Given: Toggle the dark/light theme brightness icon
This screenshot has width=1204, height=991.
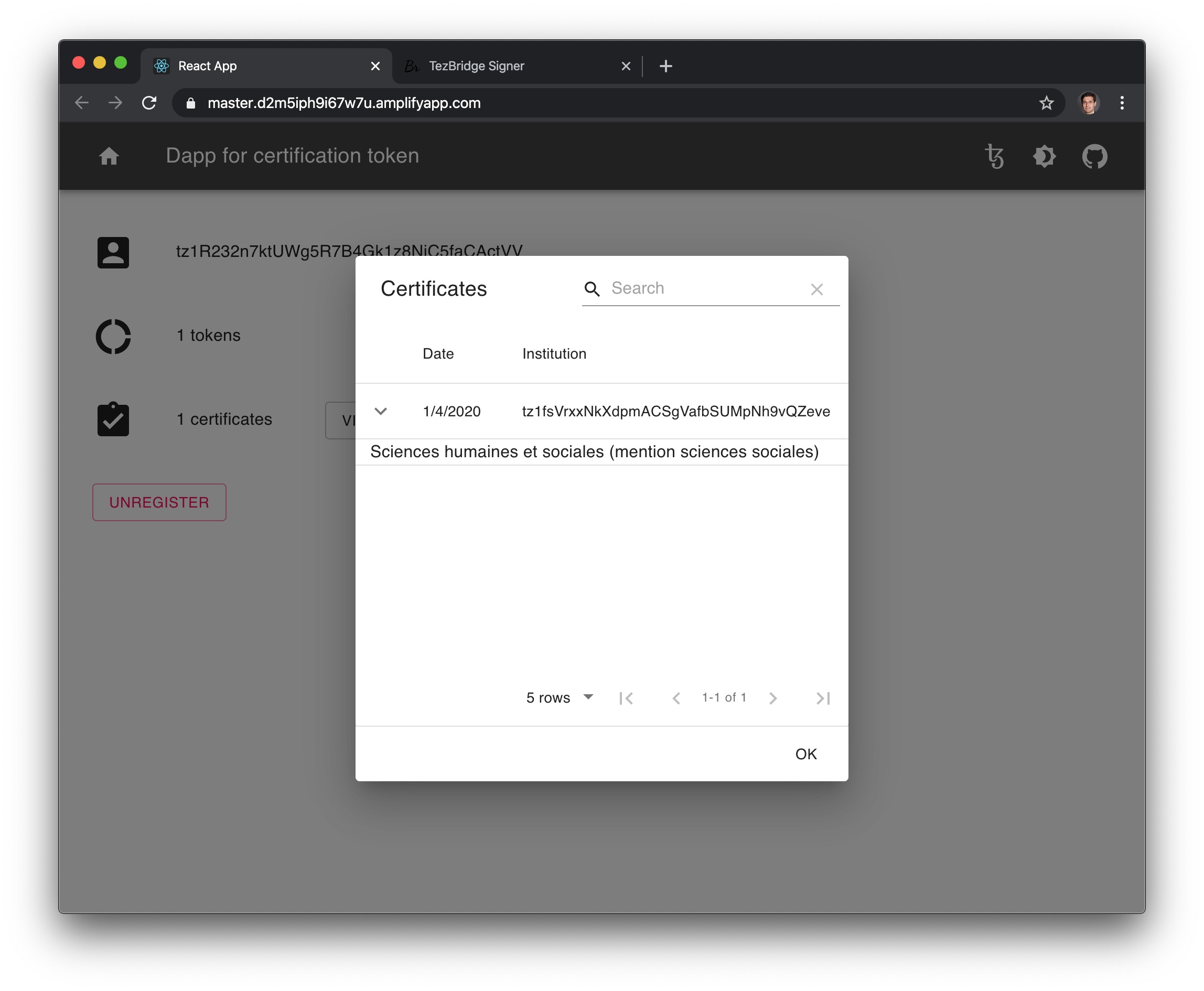Looking at the screenshot, I should click(1044, 156).
